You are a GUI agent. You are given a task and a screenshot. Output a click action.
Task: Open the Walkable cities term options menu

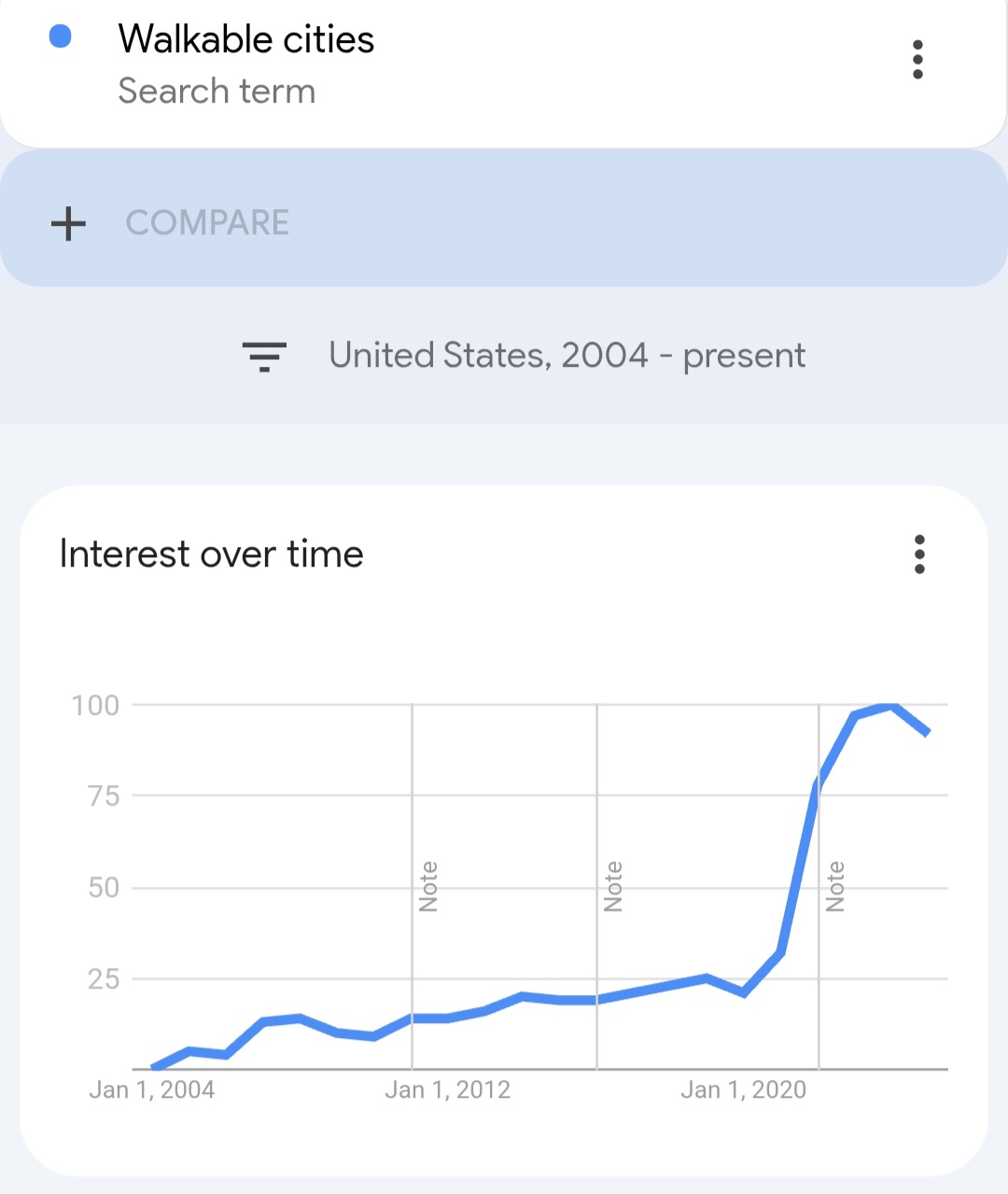tap(917, 60)
